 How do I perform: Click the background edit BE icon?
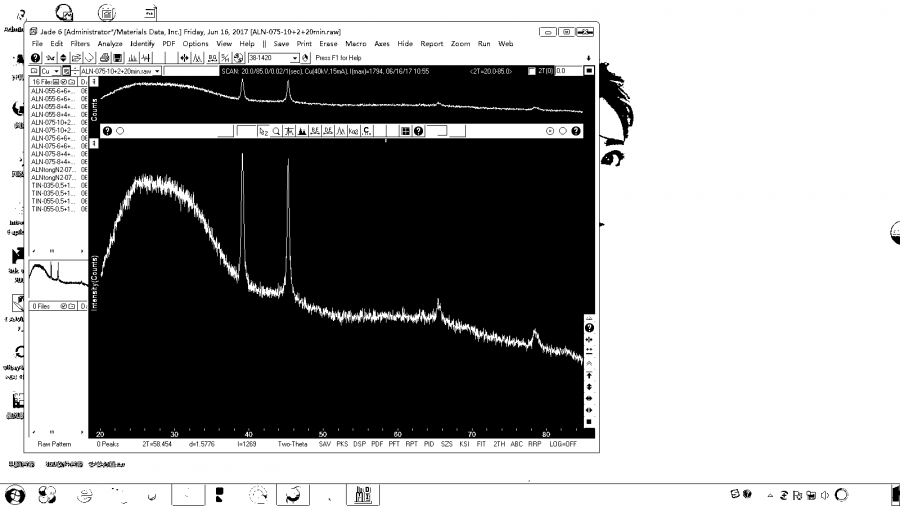[x=315, y=131]
